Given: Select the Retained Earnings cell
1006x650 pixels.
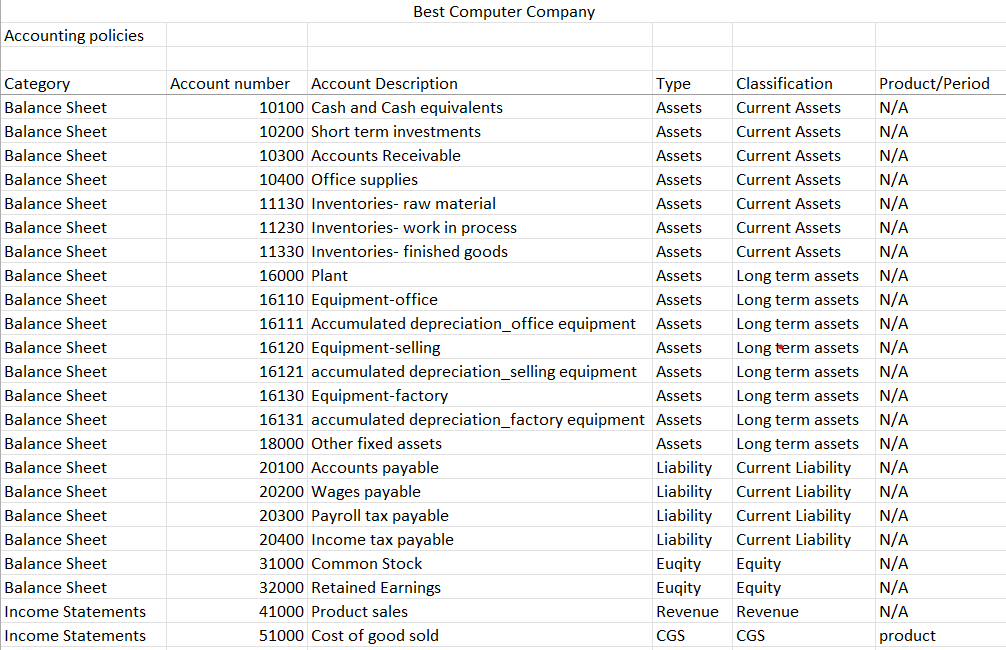Looking at the screenshot, I should 480,588.
